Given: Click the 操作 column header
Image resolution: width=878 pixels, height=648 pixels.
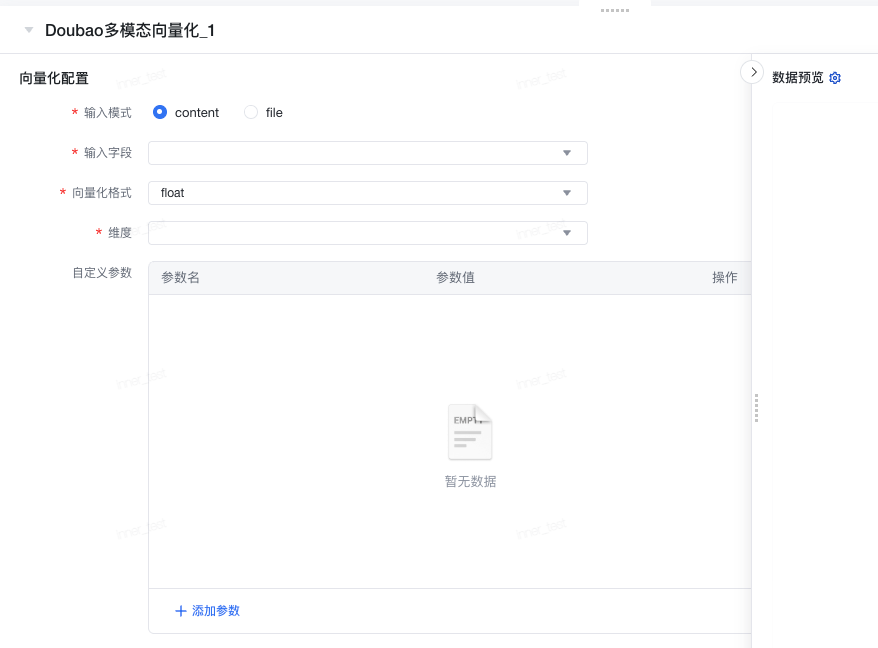Looking at the screenshot, I should (724, 278).
